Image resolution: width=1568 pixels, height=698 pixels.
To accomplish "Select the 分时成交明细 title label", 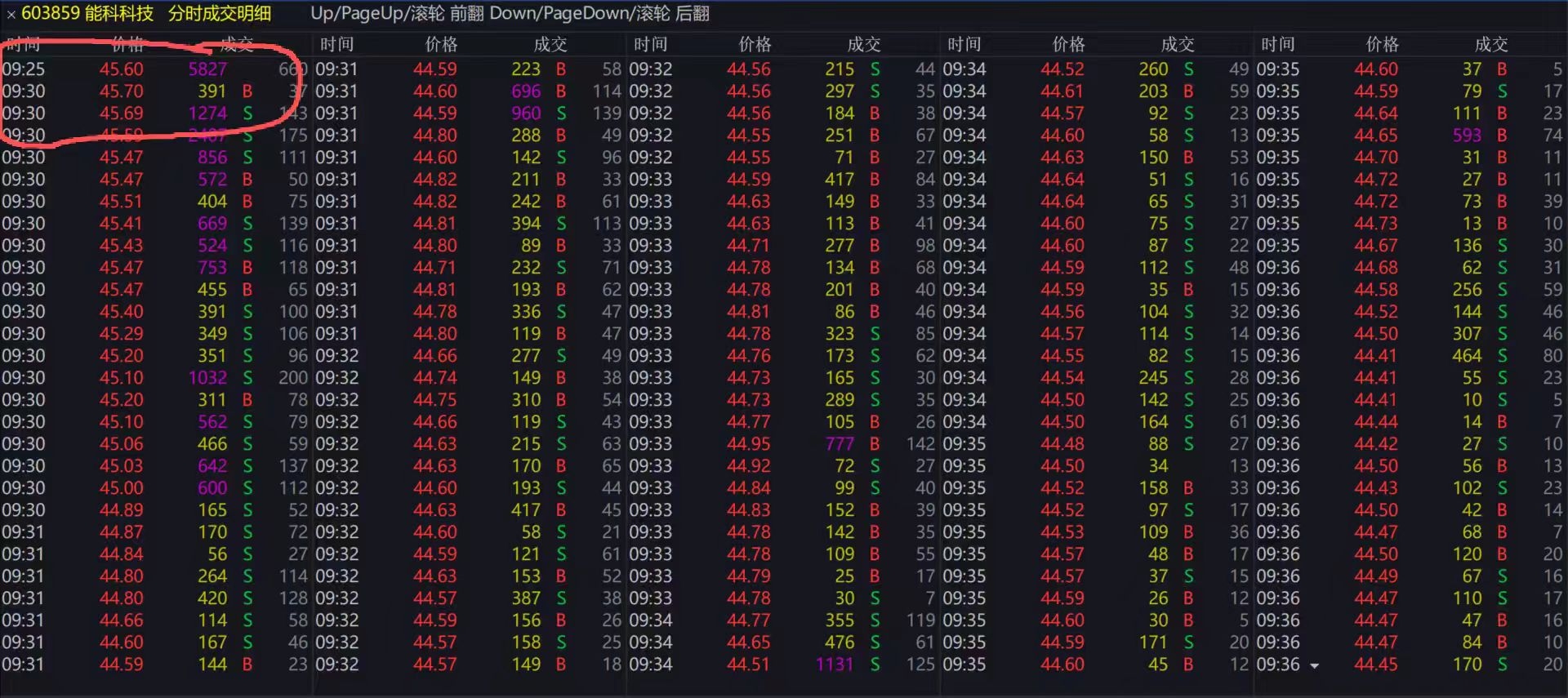I will (x=220, y=14).
